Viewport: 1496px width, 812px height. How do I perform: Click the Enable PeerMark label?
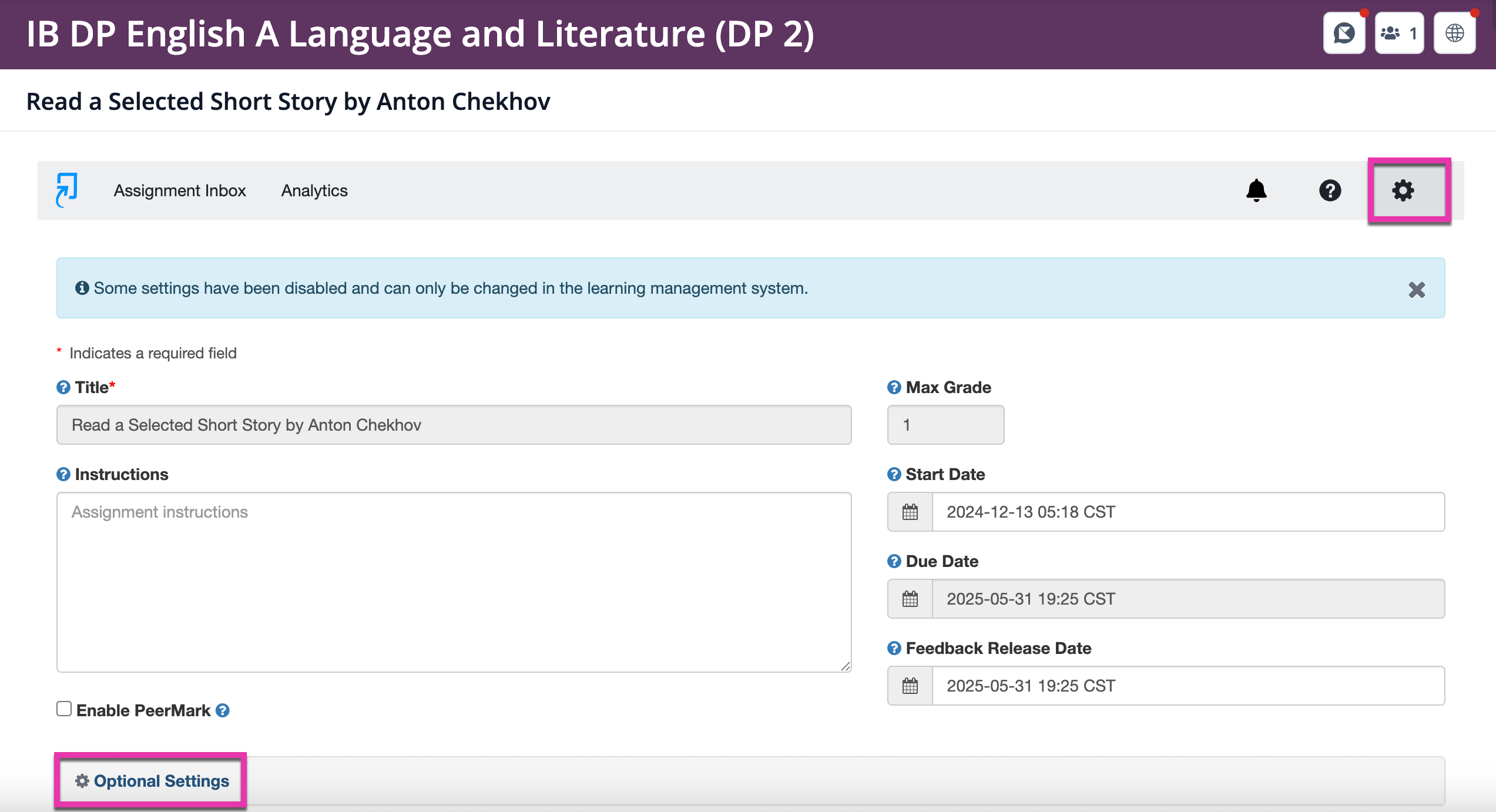pos(143,711)
